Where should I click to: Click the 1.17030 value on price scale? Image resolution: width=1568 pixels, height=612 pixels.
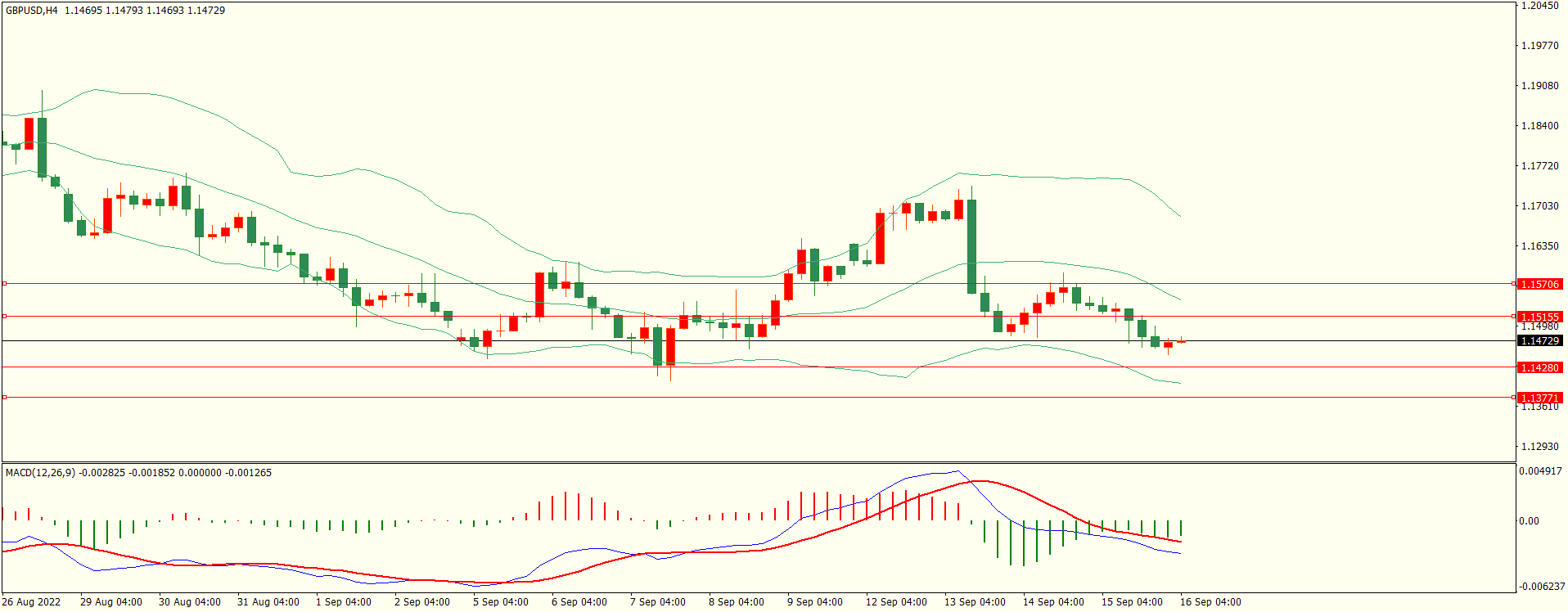1539,206
